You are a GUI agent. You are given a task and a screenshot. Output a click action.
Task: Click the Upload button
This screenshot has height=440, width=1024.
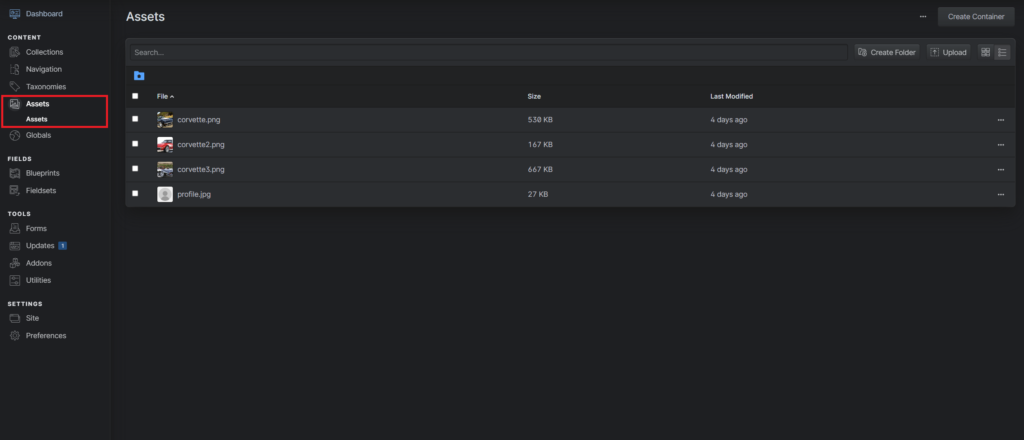click(x=948, y=52)
